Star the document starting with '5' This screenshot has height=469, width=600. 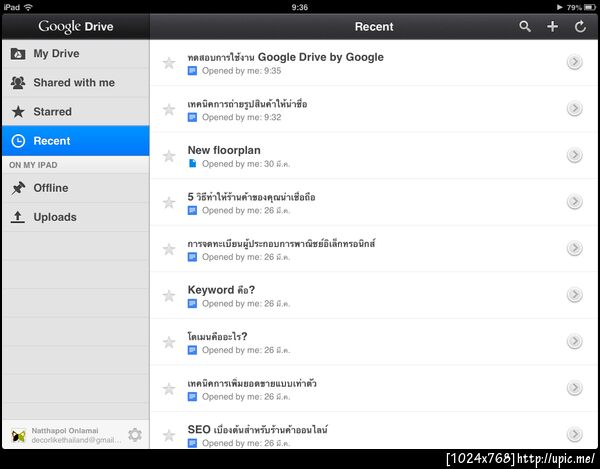pyautogui.click(x=169, y=202)
